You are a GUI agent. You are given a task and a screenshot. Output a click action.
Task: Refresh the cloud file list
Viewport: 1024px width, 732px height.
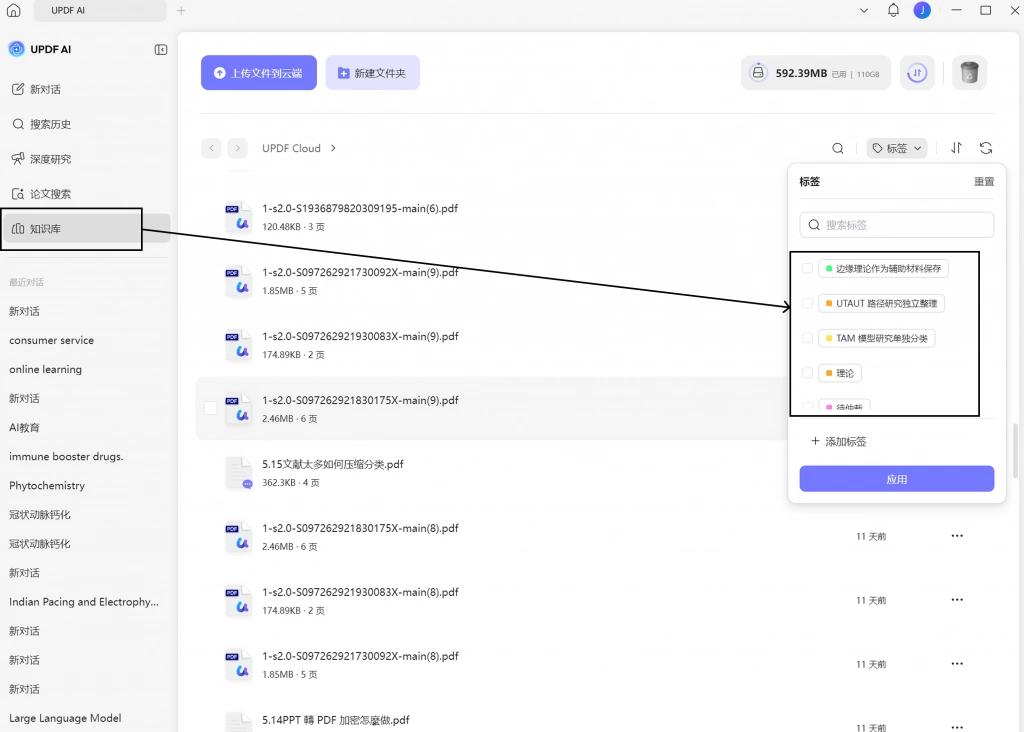tap(985, 148)
